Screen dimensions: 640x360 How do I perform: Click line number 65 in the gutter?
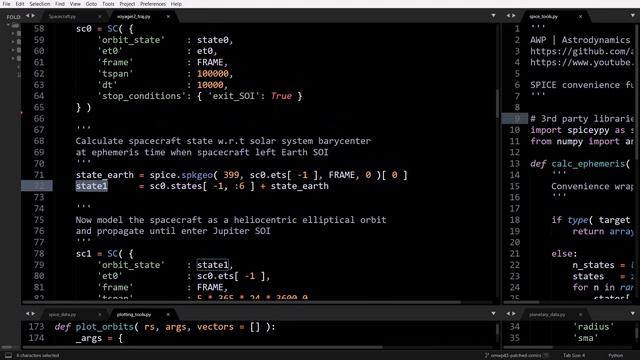point(39,107)
